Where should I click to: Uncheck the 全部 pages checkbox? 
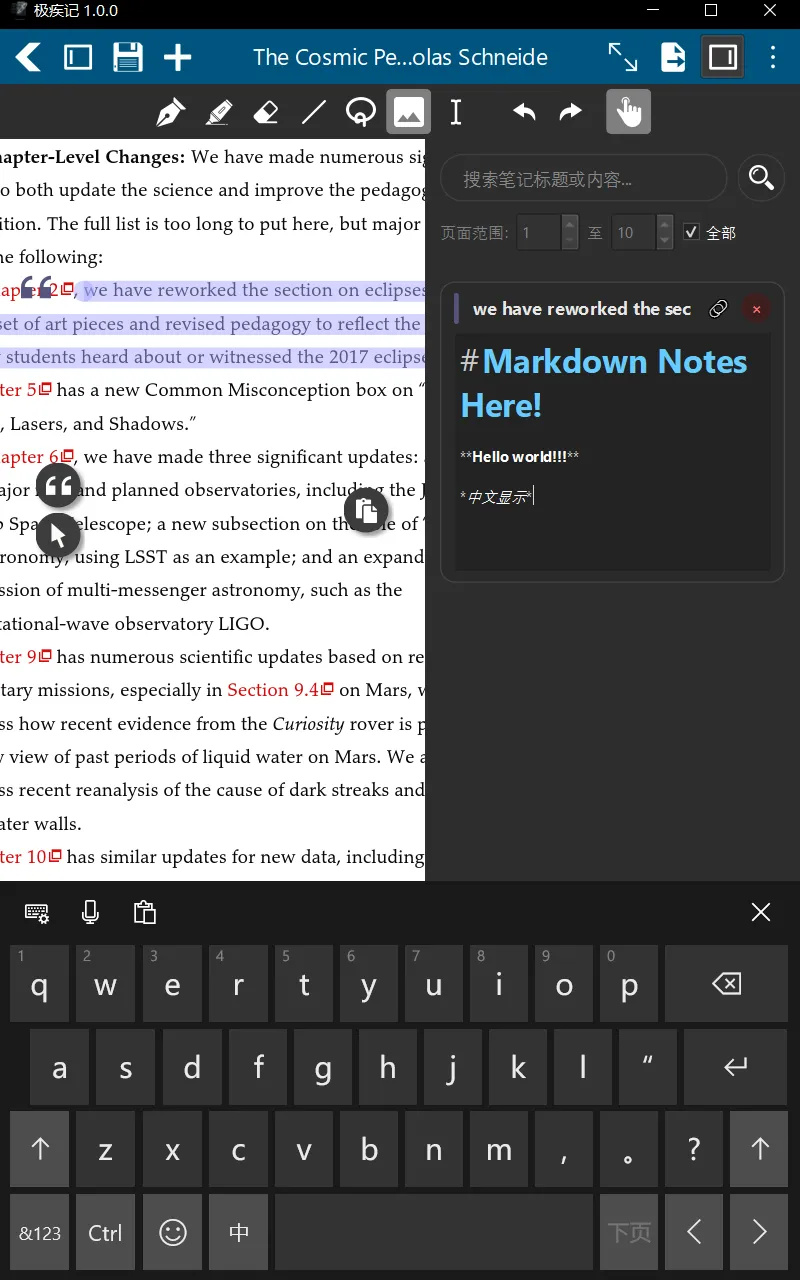point(691,232)
